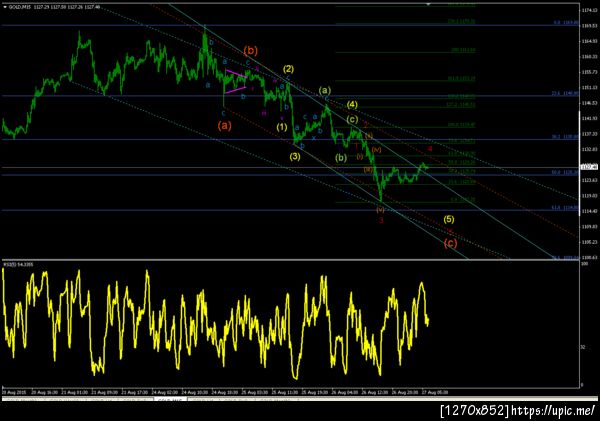Select the green (b) wave label
600x421 pixels.
341,157
